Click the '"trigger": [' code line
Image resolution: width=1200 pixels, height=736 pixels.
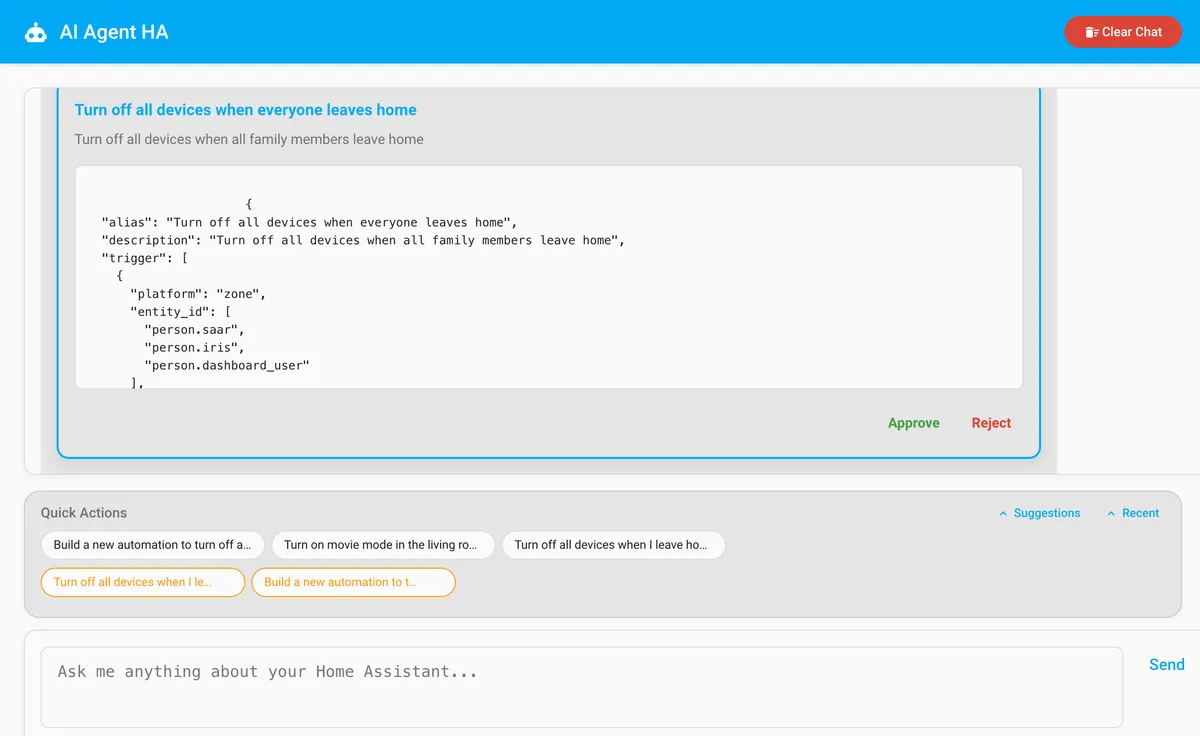tap(145, 258)
